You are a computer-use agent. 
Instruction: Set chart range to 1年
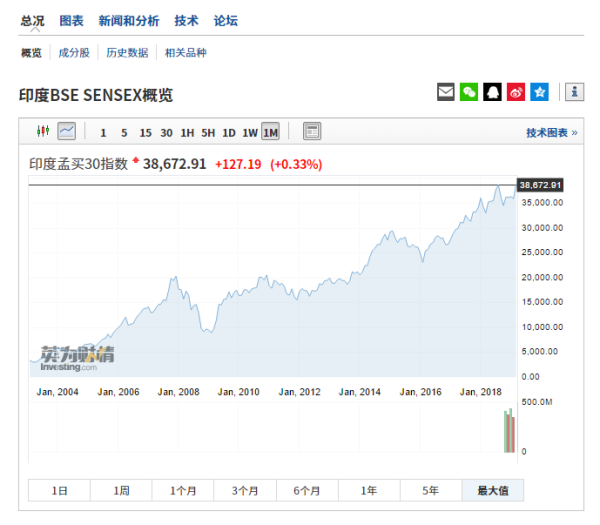tap(369, 490)
